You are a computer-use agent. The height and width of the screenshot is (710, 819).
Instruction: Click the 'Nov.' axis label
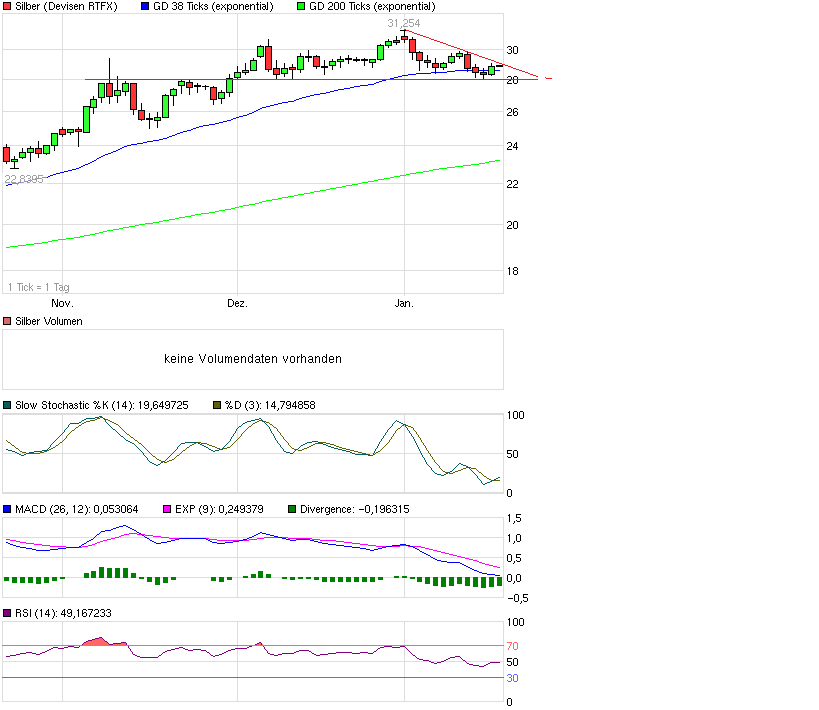[x=62, y=304]
